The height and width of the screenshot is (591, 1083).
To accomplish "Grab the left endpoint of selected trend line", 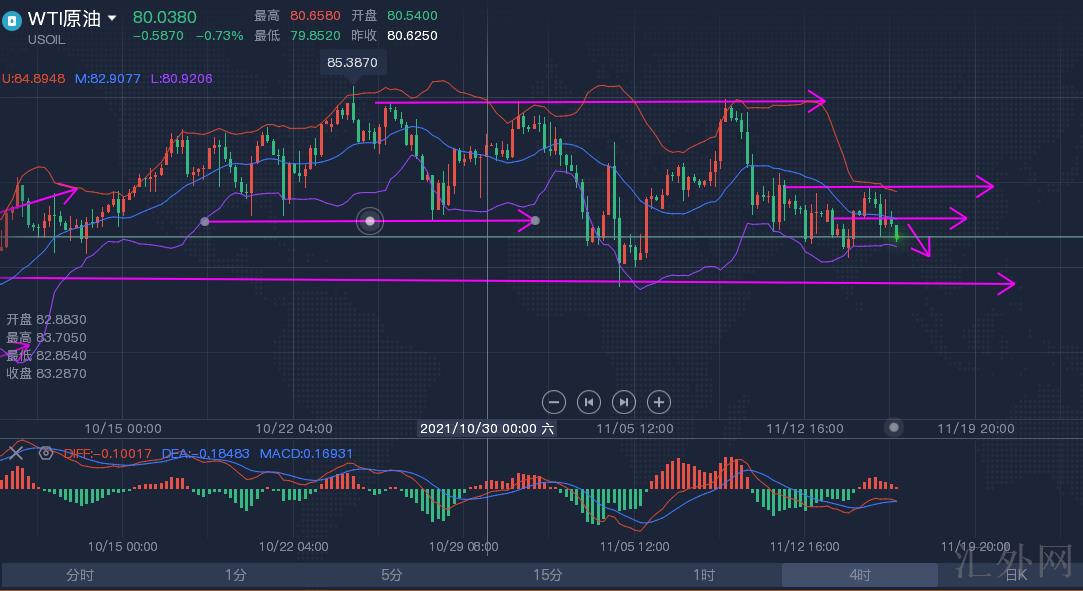I will click(x=204, y=220).
